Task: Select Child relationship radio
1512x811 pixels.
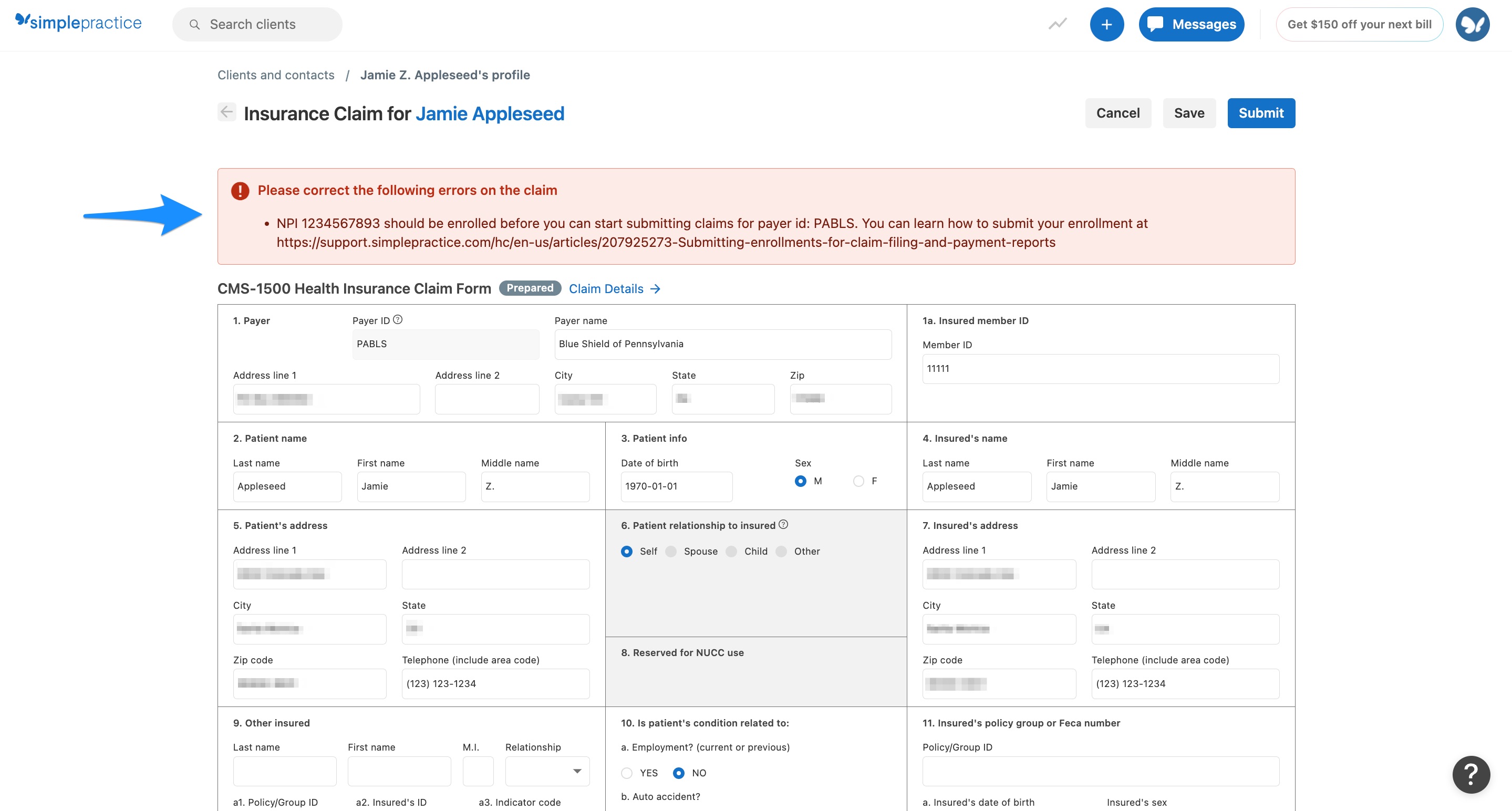Action: point(731,551)
